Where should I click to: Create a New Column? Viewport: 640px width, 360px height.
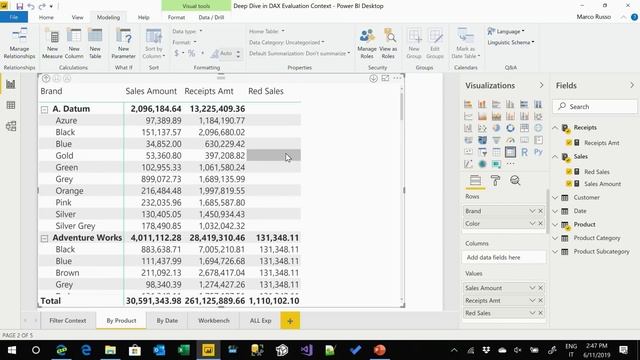click(x=74, y=44)
